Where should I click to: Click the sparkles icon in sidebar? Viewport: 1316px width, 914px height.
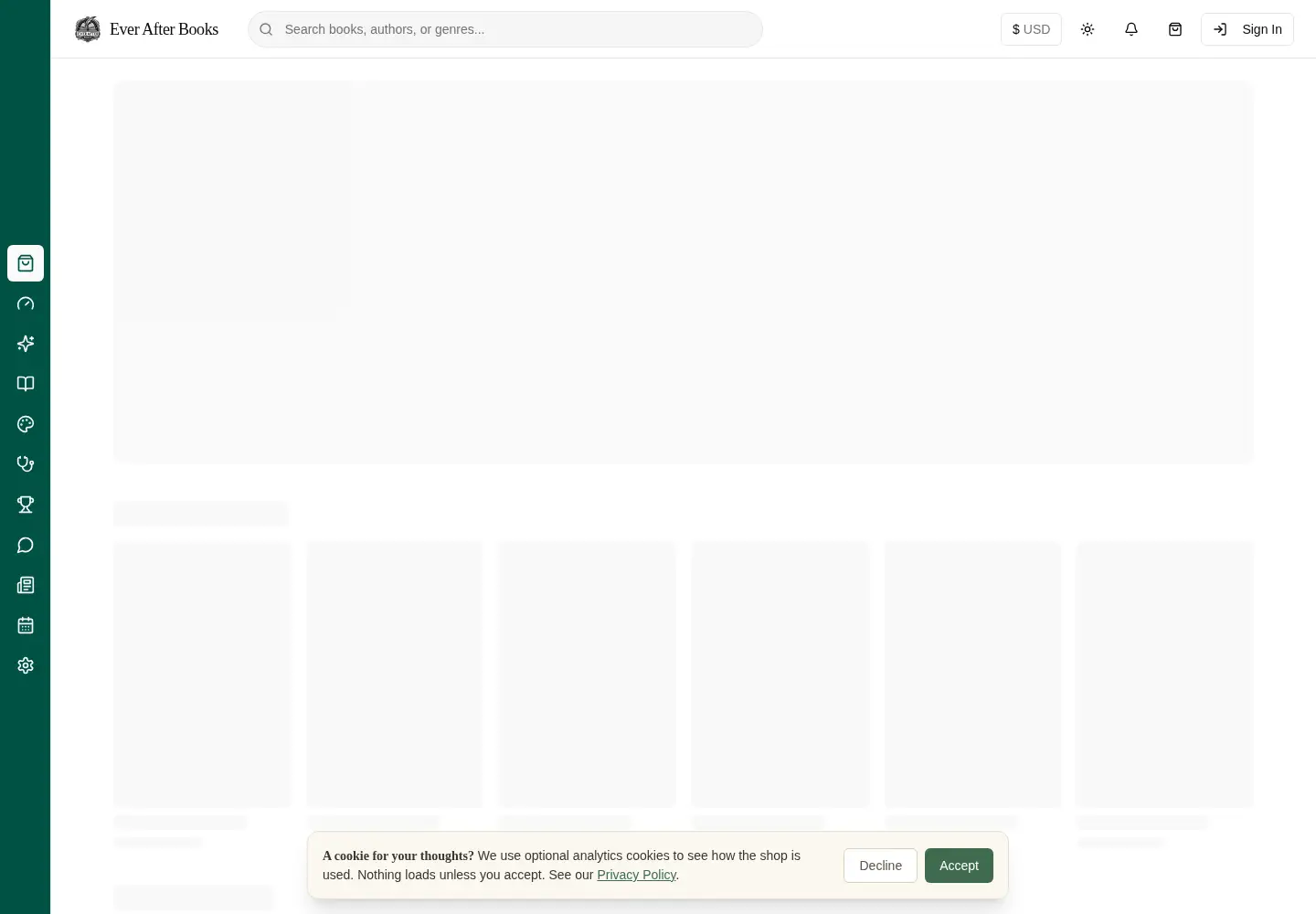pos(26,344)
